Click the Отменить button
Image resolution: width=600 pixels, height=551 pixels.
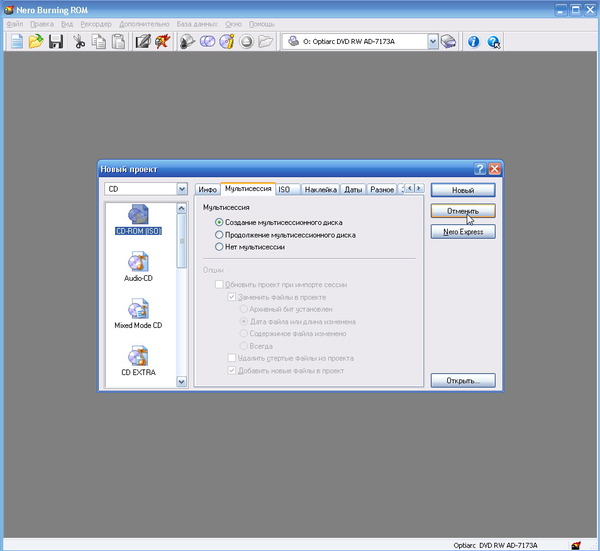coord(463,211)
